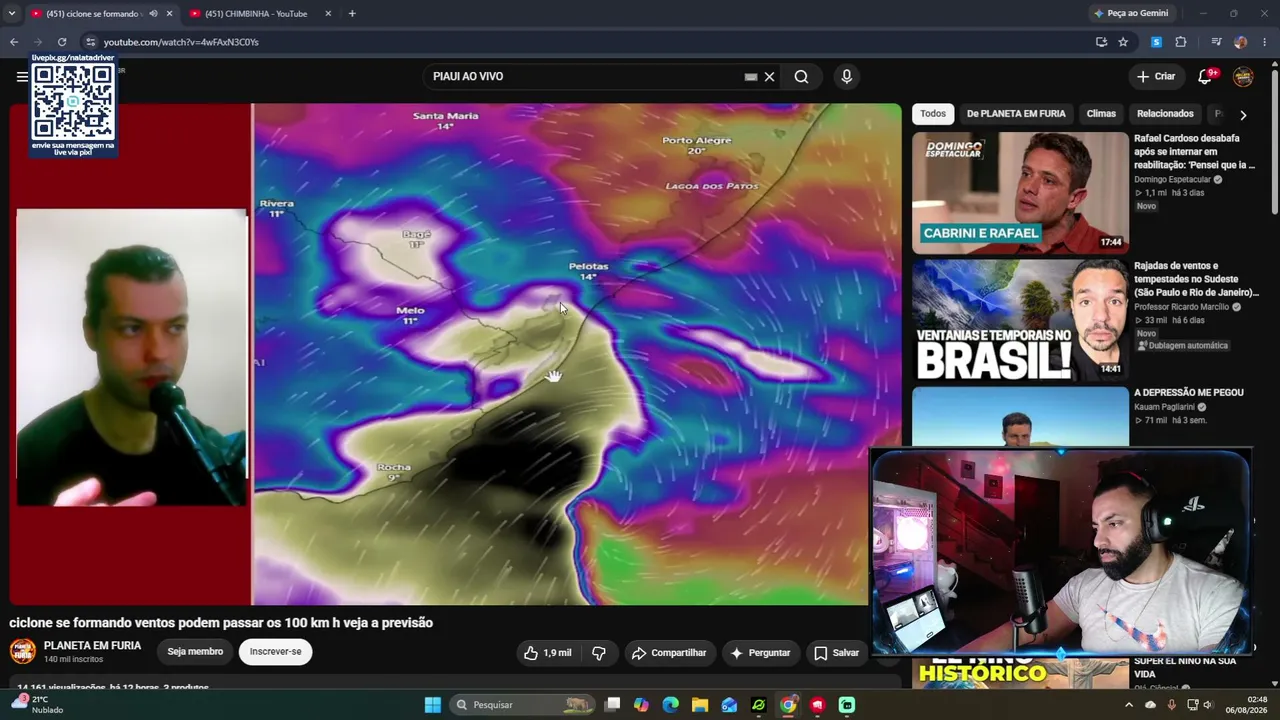
Task: Click the Perguntar button
Action: tap(760, 653)
